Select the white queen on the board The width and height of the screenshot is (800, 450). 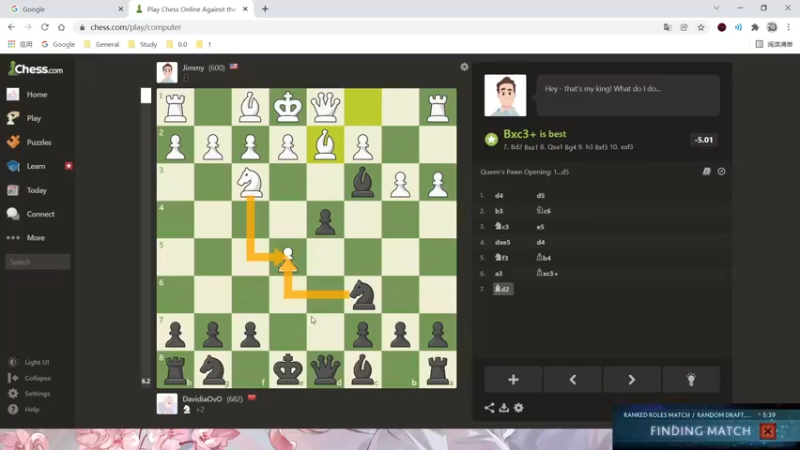click(x=325, y=107)
